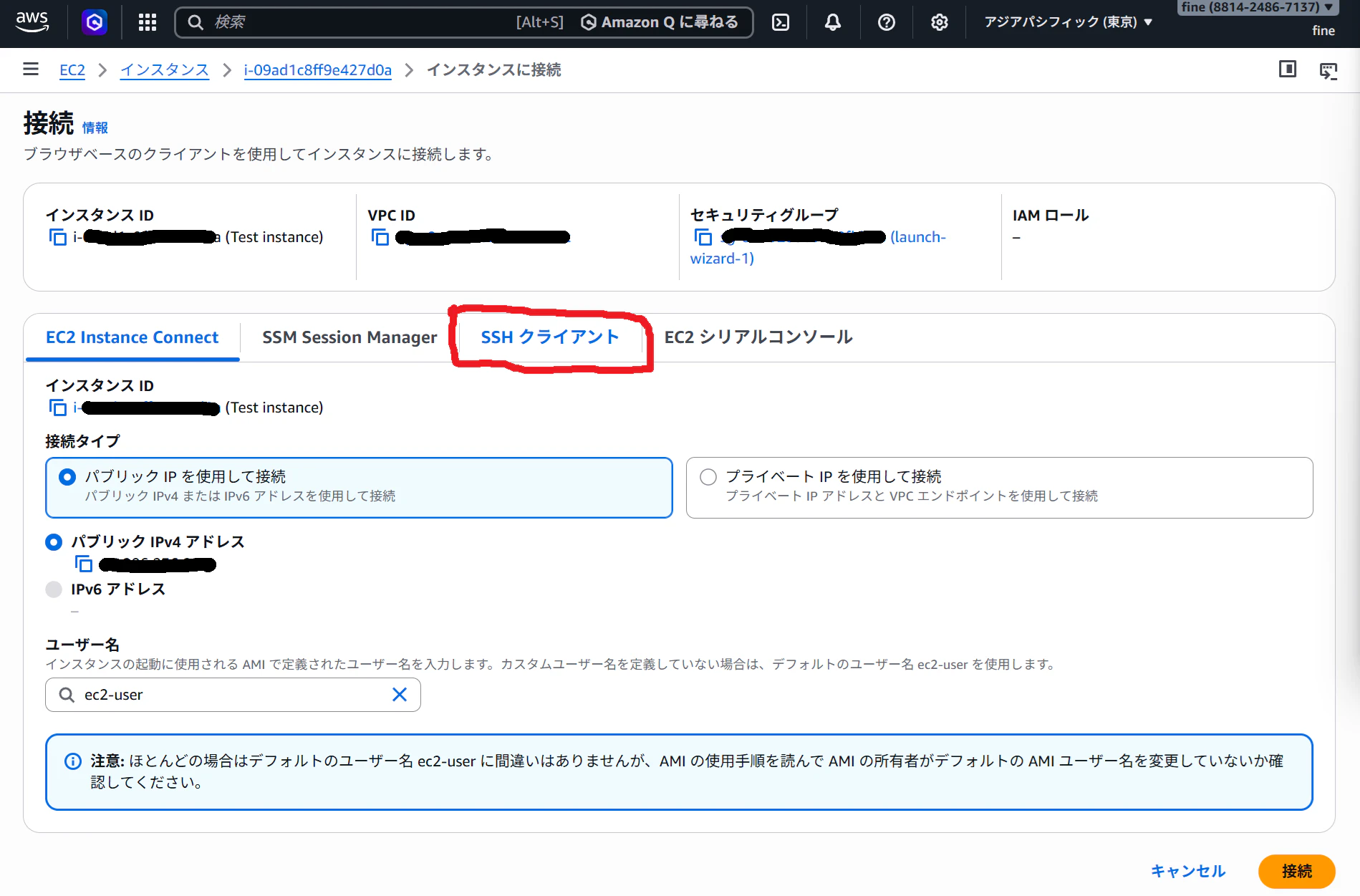Click the ユーザー名 label

click(x=83, y=645)
